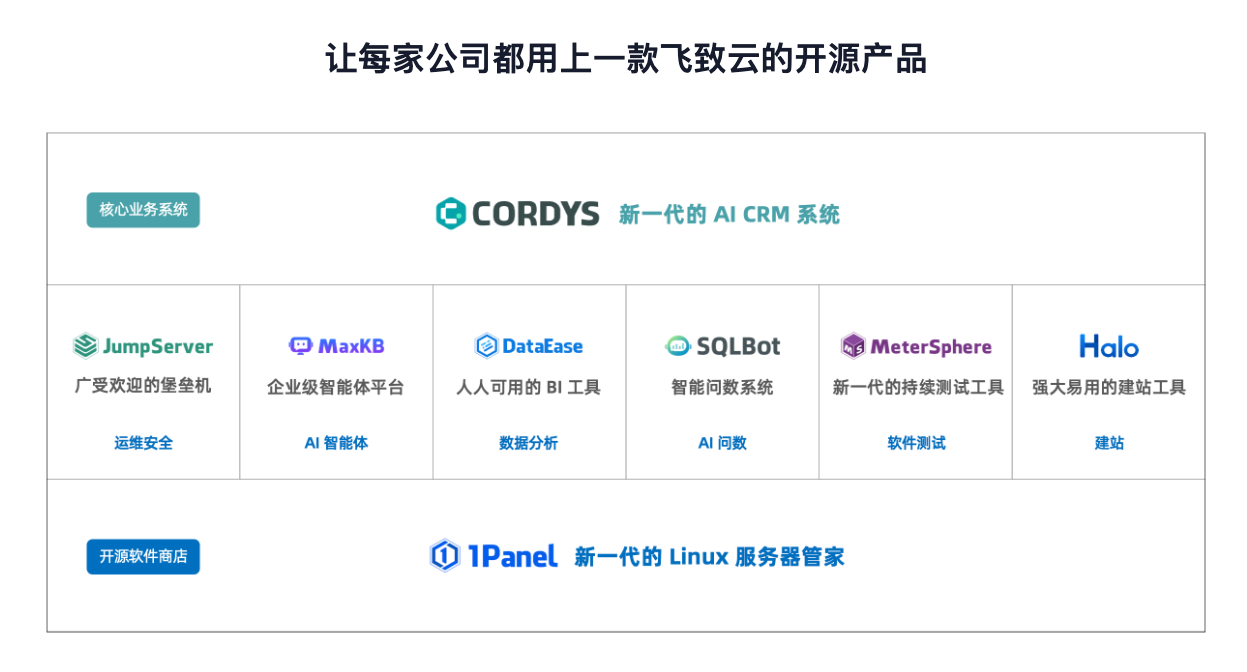Open the 运维安全 category link
Screen dimensions: 1247x672
point(143,443)
